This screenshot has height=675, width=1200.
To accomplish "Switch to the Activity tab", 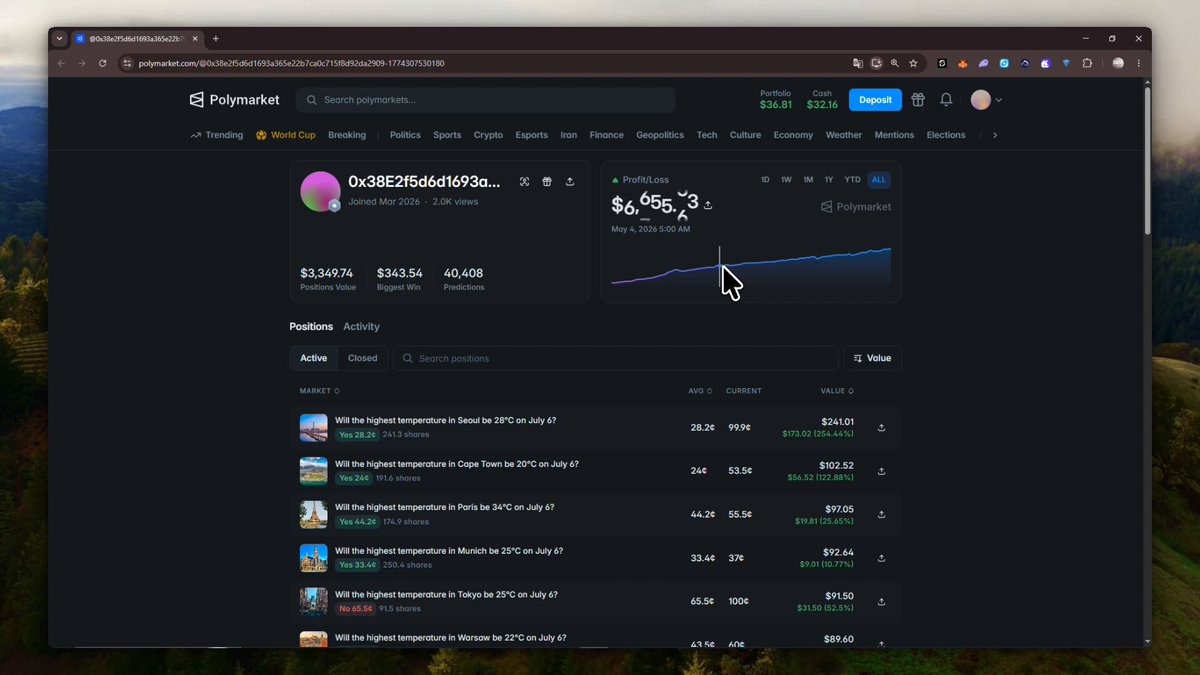I will click(x=361, y=327).
